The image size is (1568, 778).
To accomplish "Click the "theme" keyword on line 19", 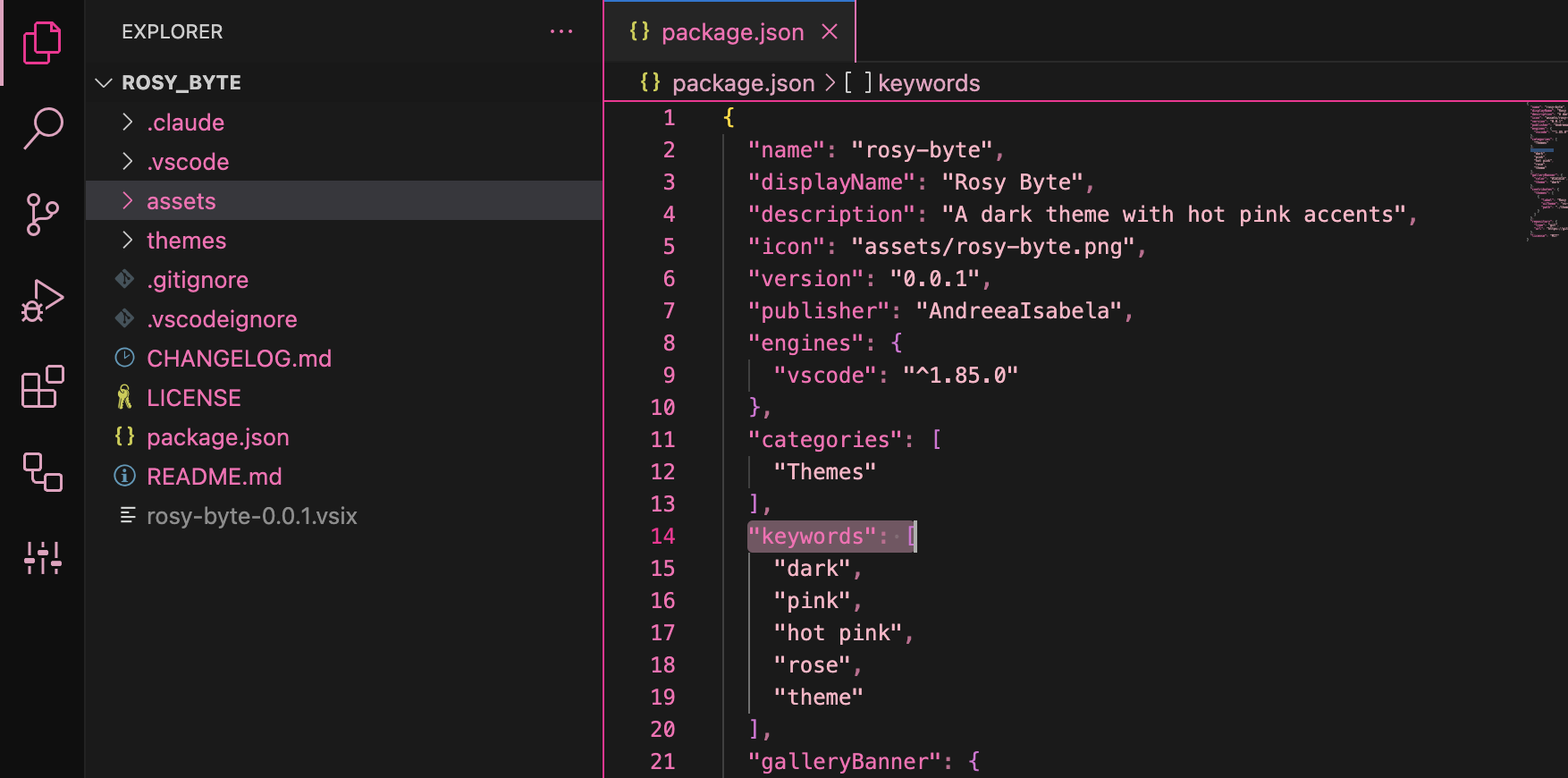I will click(819, 698).
